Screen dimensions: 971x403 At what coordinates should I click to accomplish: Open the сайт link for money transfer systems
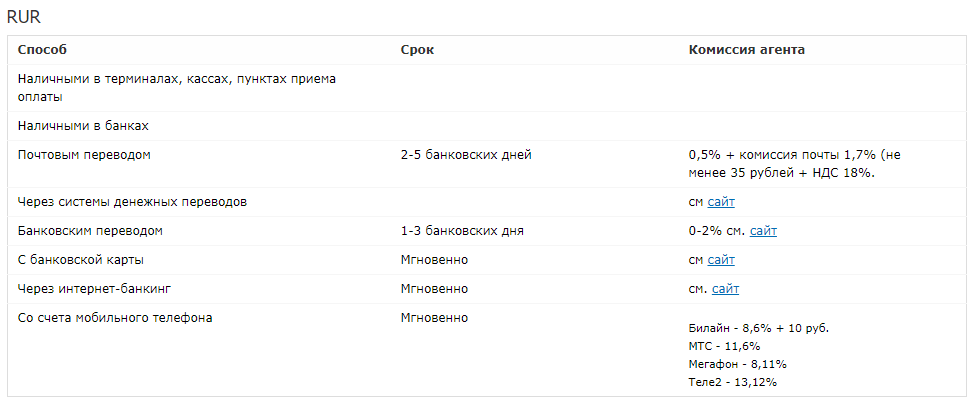click(721, 202)
